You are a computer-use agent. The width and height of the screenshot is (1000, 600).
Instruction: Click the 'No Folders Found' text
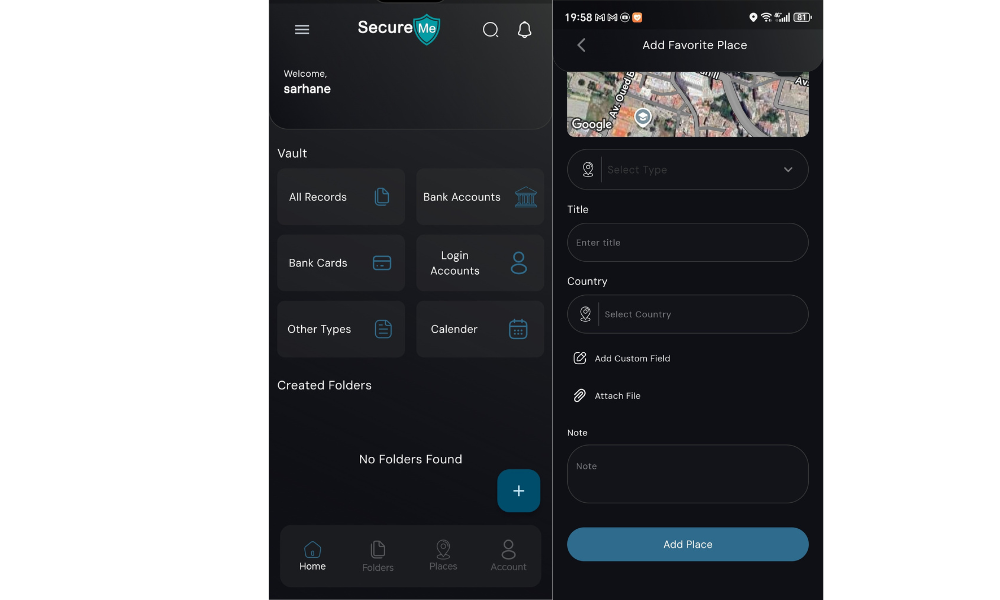coord(410,459)
